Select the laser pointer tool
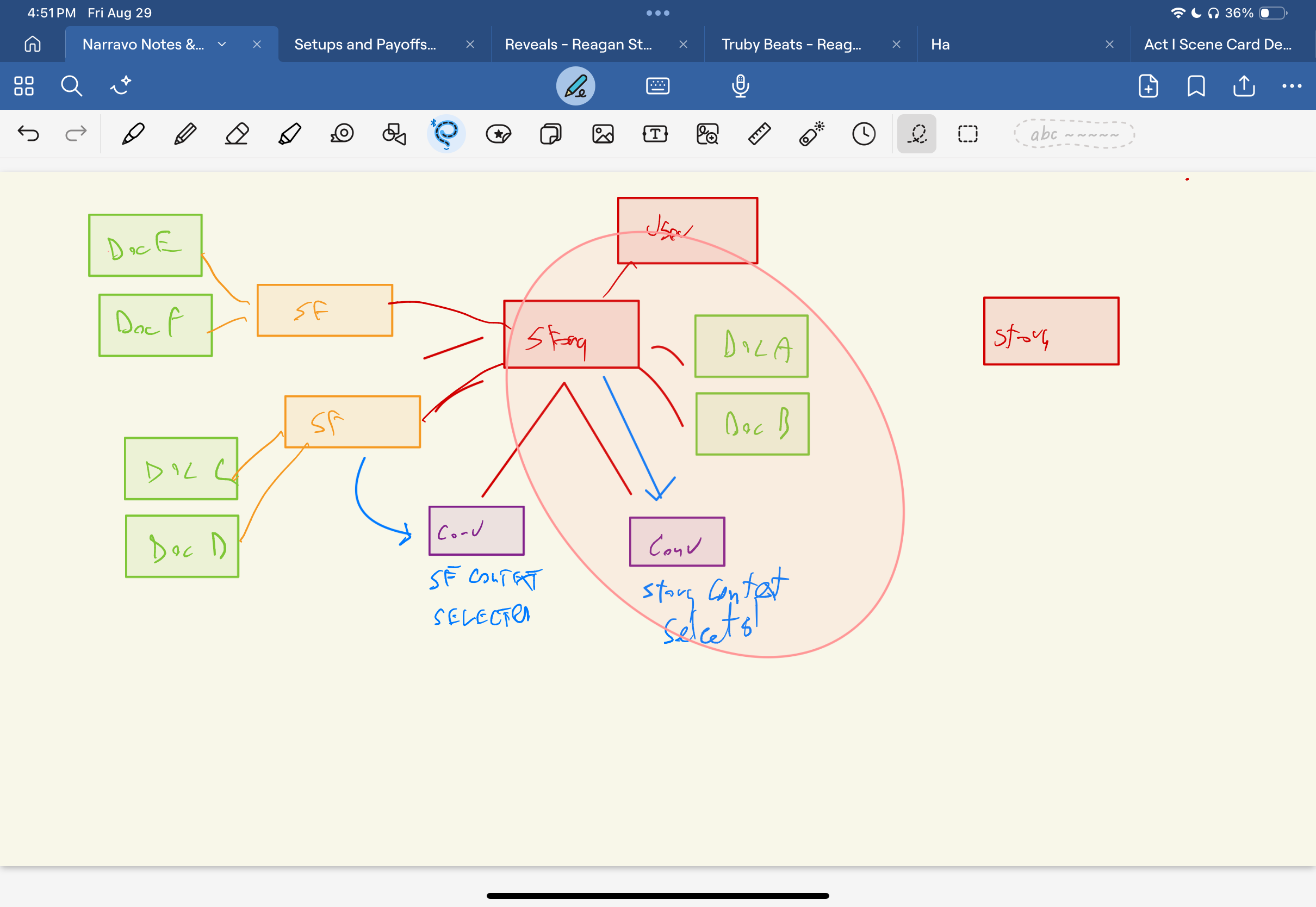Viewport: 1316px width, 907px height. 811,134
